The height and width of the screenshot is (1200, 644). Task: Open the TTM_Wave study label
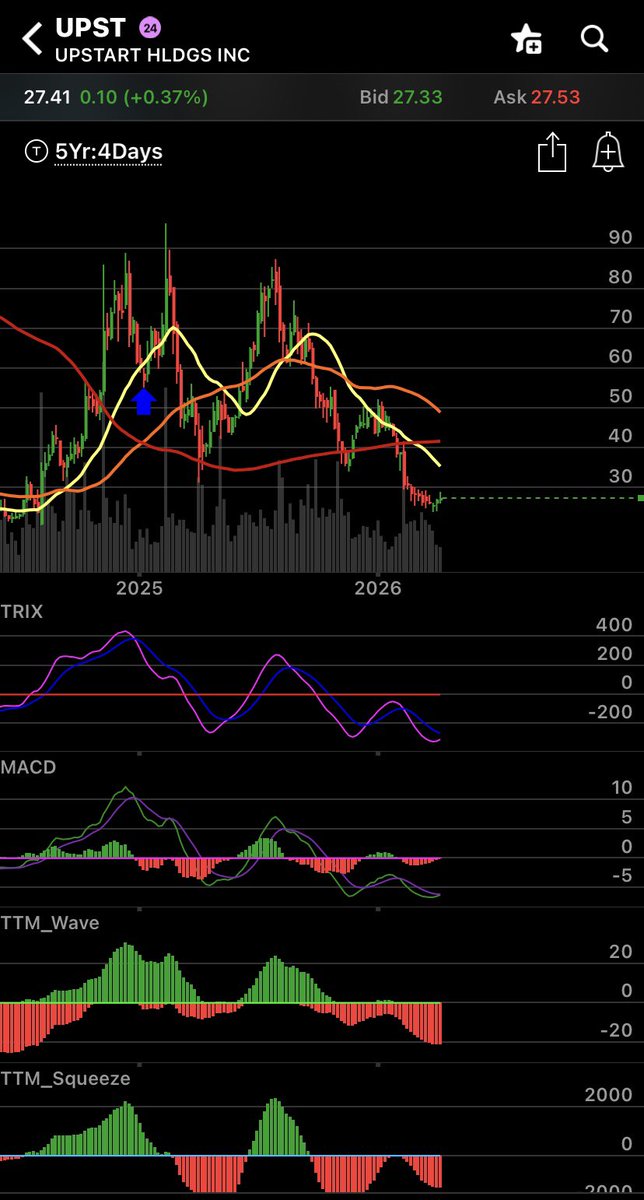[x=50, y=923]
